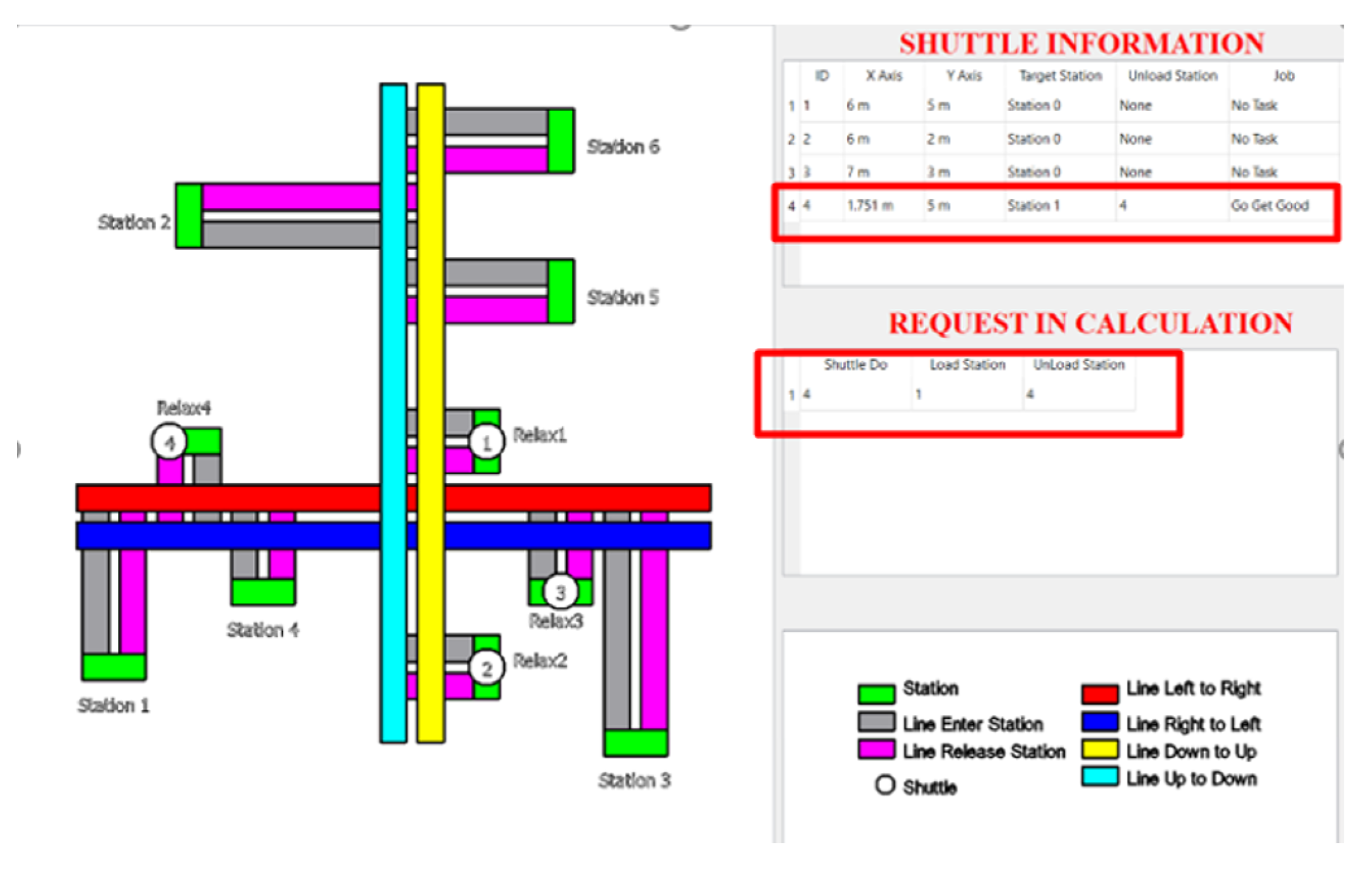Viewport: 1372px width, 871px height.
Task: Click green Station 1 block
Action: click(x=114, y=667)
